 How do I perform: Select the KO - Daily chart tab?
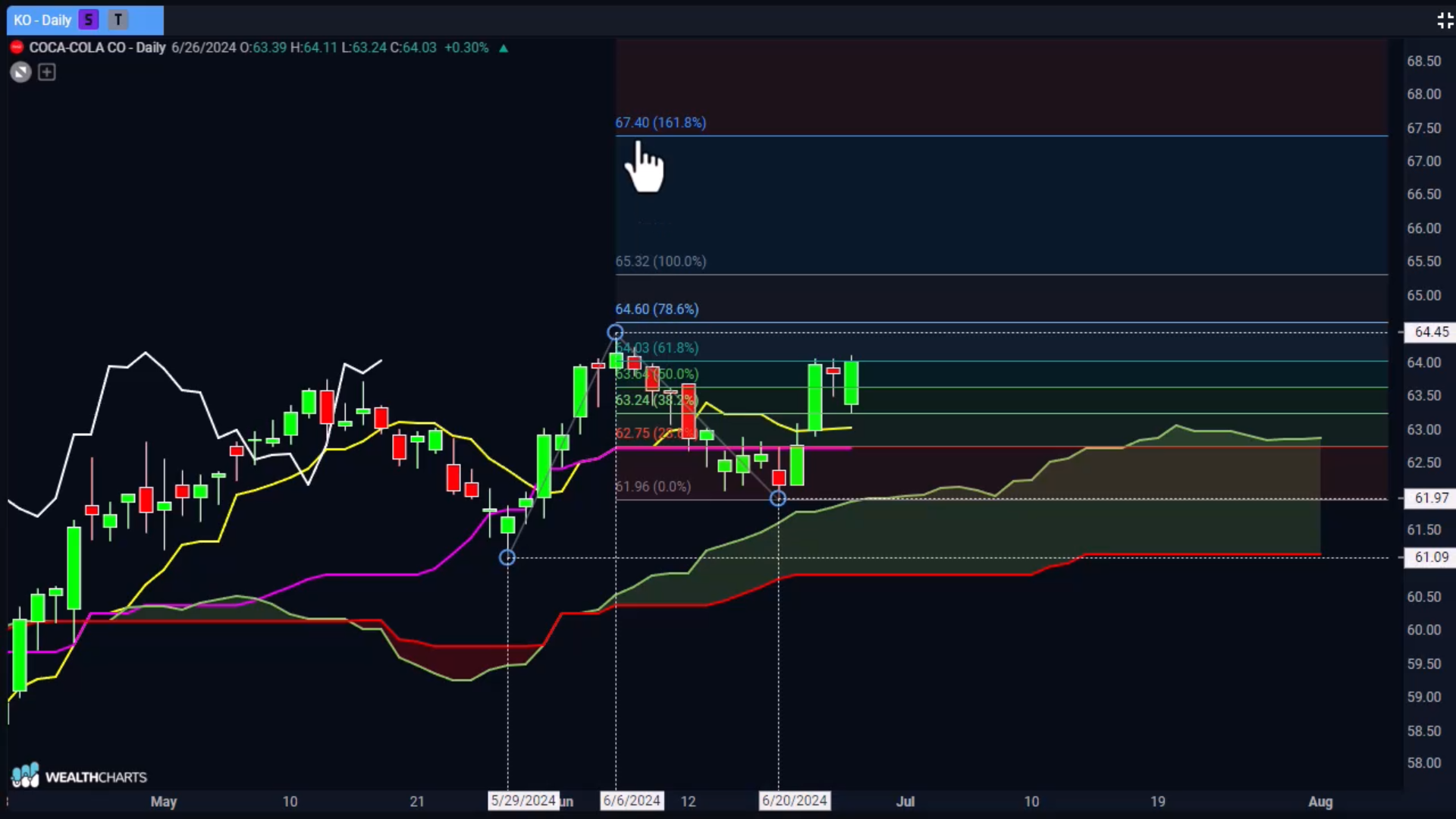85,20
